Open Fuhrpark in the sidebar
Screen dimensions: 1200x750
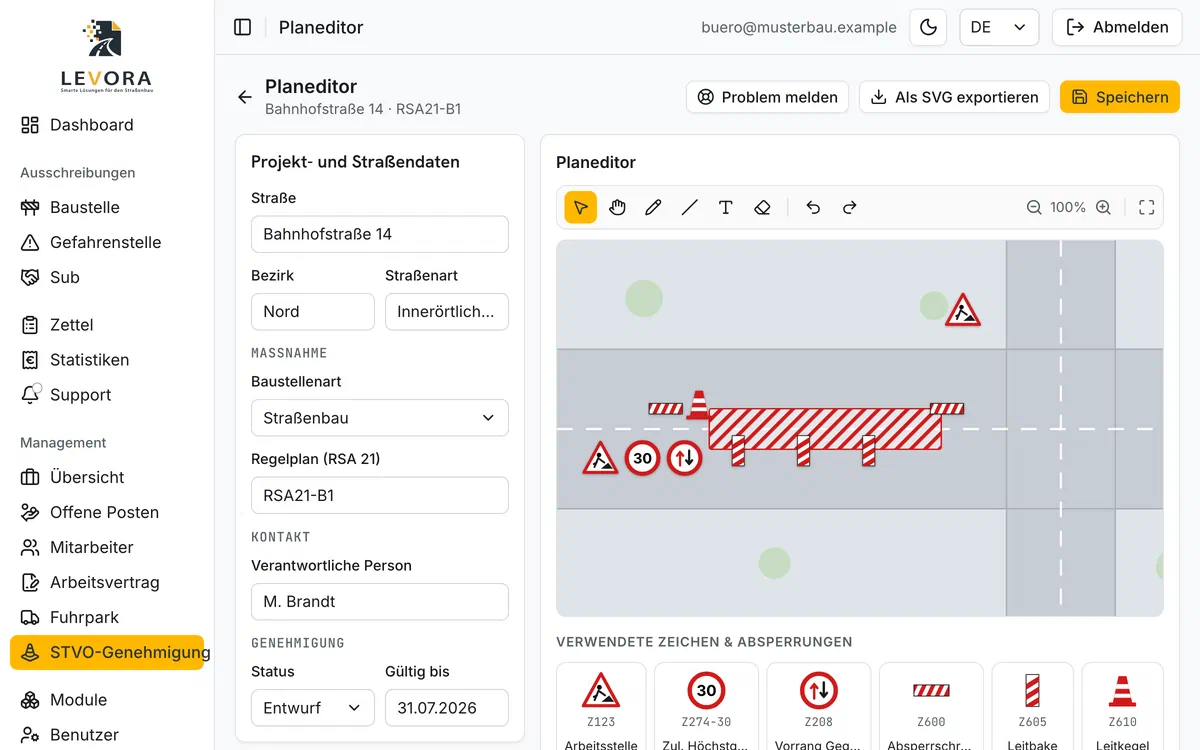107,617
